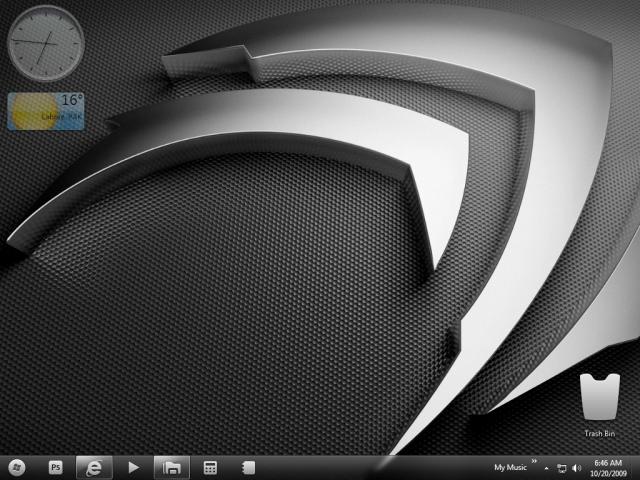Image resolution: width=640 pixels, height=480 pixels.
Task: Click the 6:46 AM clock in tray
Action: coord(608,463)
